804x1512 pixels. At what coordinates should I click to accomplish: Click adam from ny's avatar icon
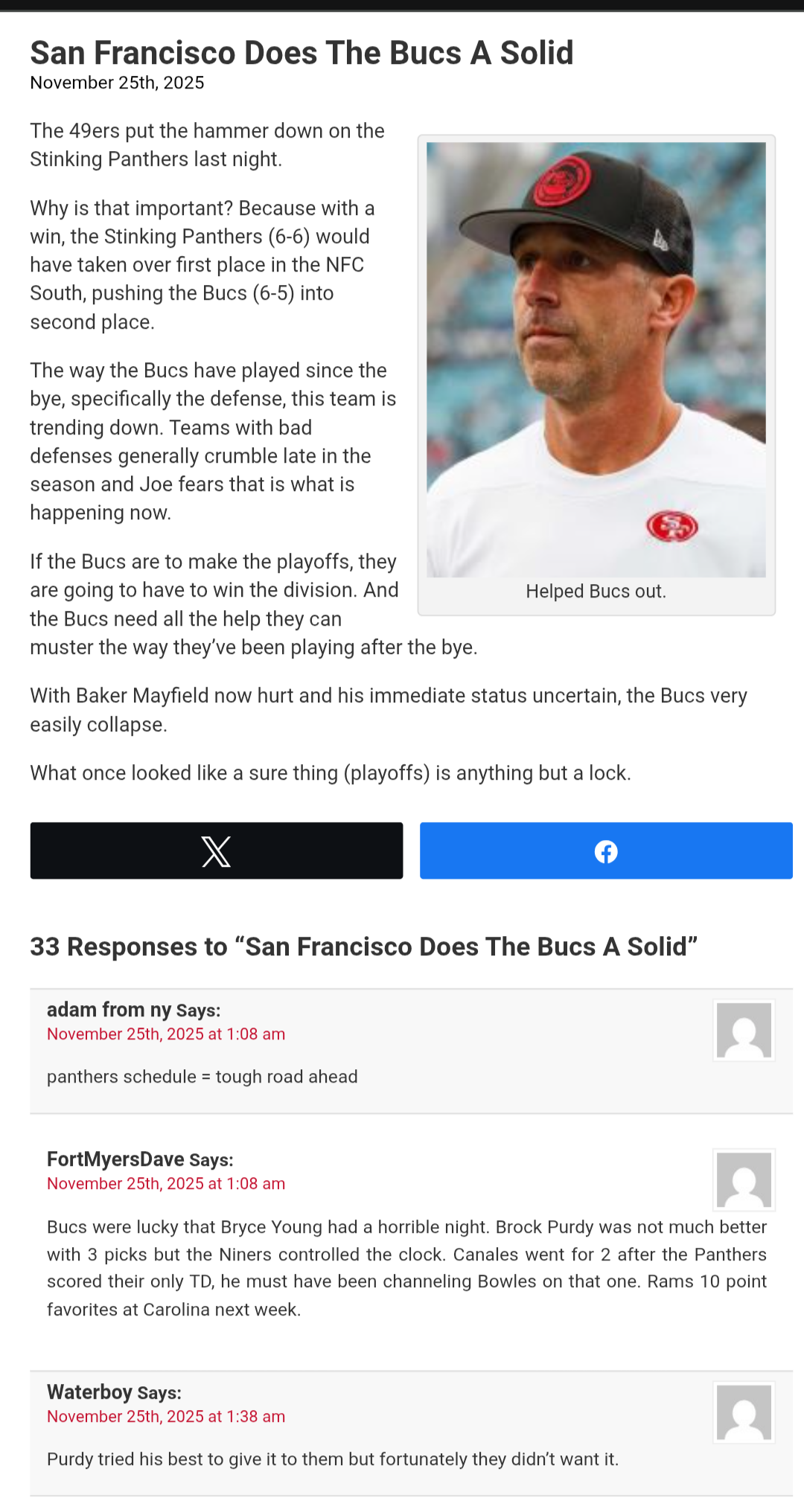click(744, 1030)
